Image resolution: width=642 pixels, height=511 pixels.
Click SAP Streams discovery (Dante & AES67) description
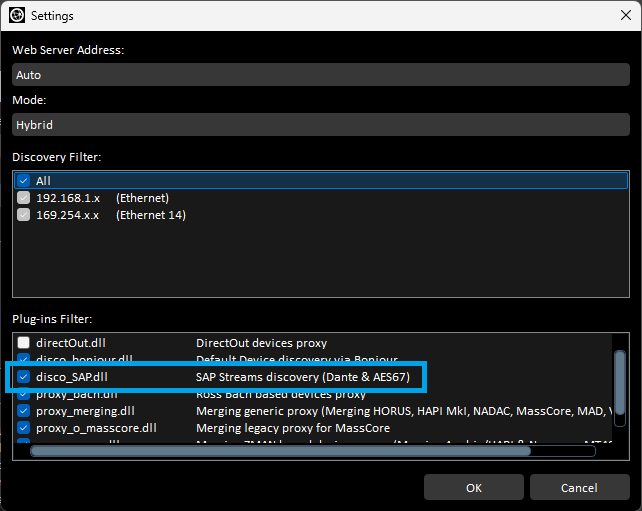[x=303, y=377]
